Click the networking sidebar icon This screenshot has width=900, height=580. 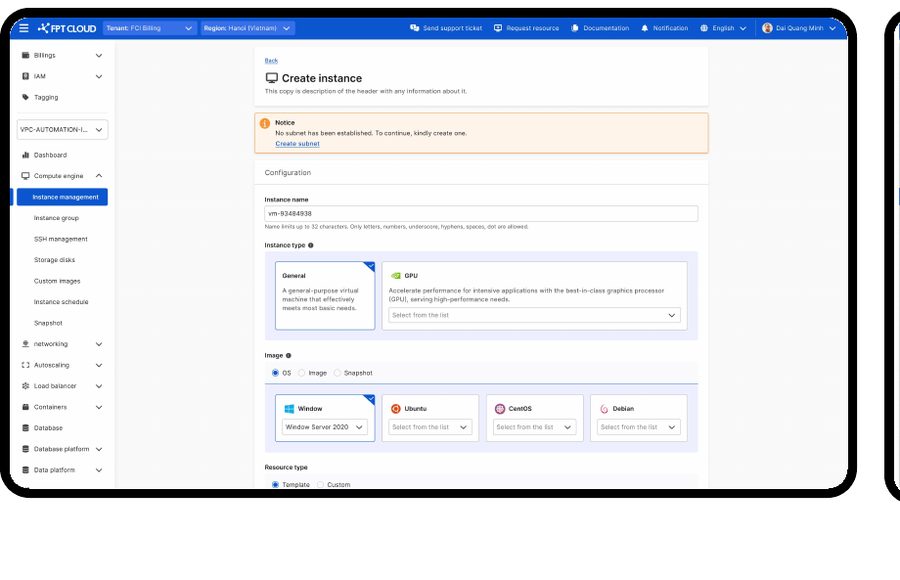click(25, 343)
